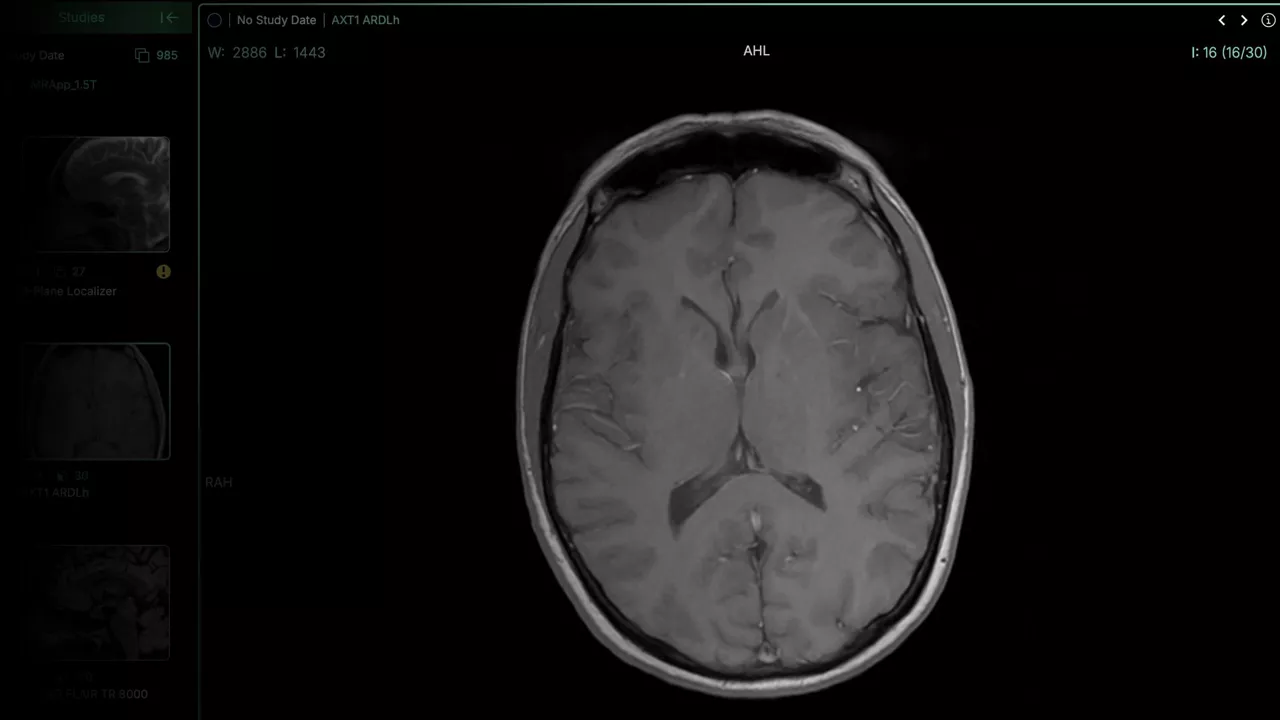The width and height of the screenshot is (1280, 720).
Task: Click the No Study Date header label
Action: coord(276,20)
